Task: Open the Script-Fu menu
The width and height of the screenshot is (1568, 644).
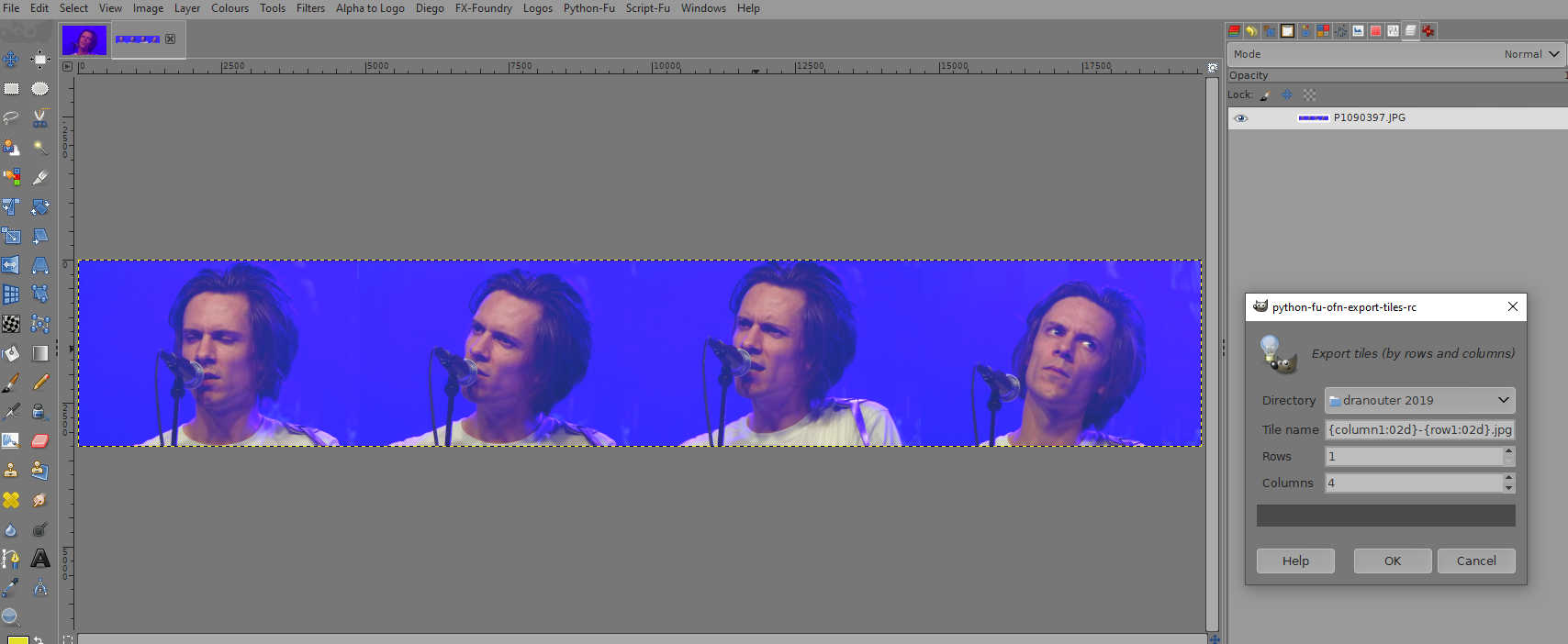Action: tap(648, 8)
